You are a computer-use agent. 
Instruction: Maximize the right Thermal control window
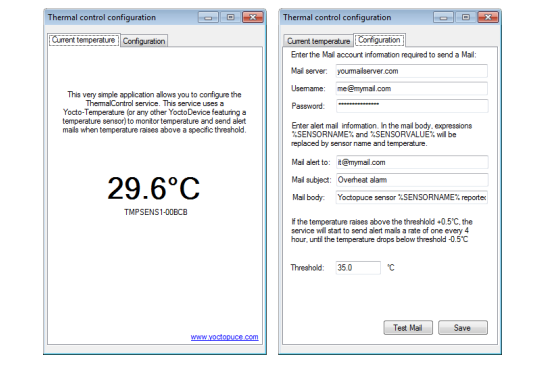click(x=466, y=17)
